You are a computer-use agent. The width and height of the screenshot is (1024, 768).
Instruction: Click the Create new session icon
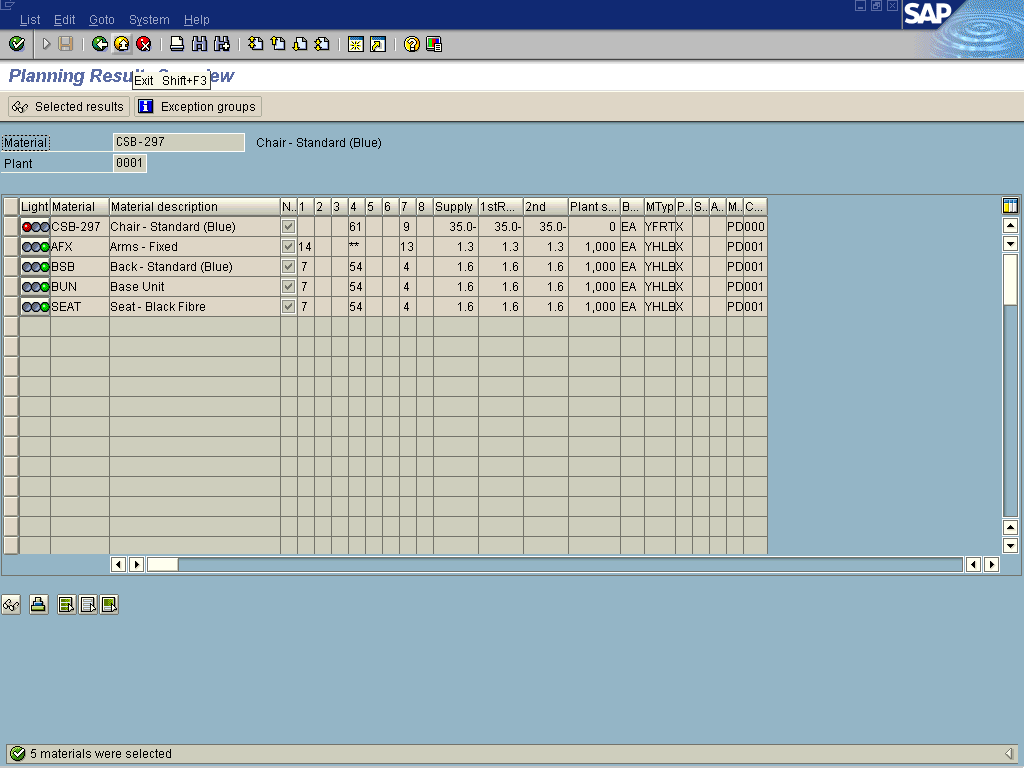tap(356, 44)
